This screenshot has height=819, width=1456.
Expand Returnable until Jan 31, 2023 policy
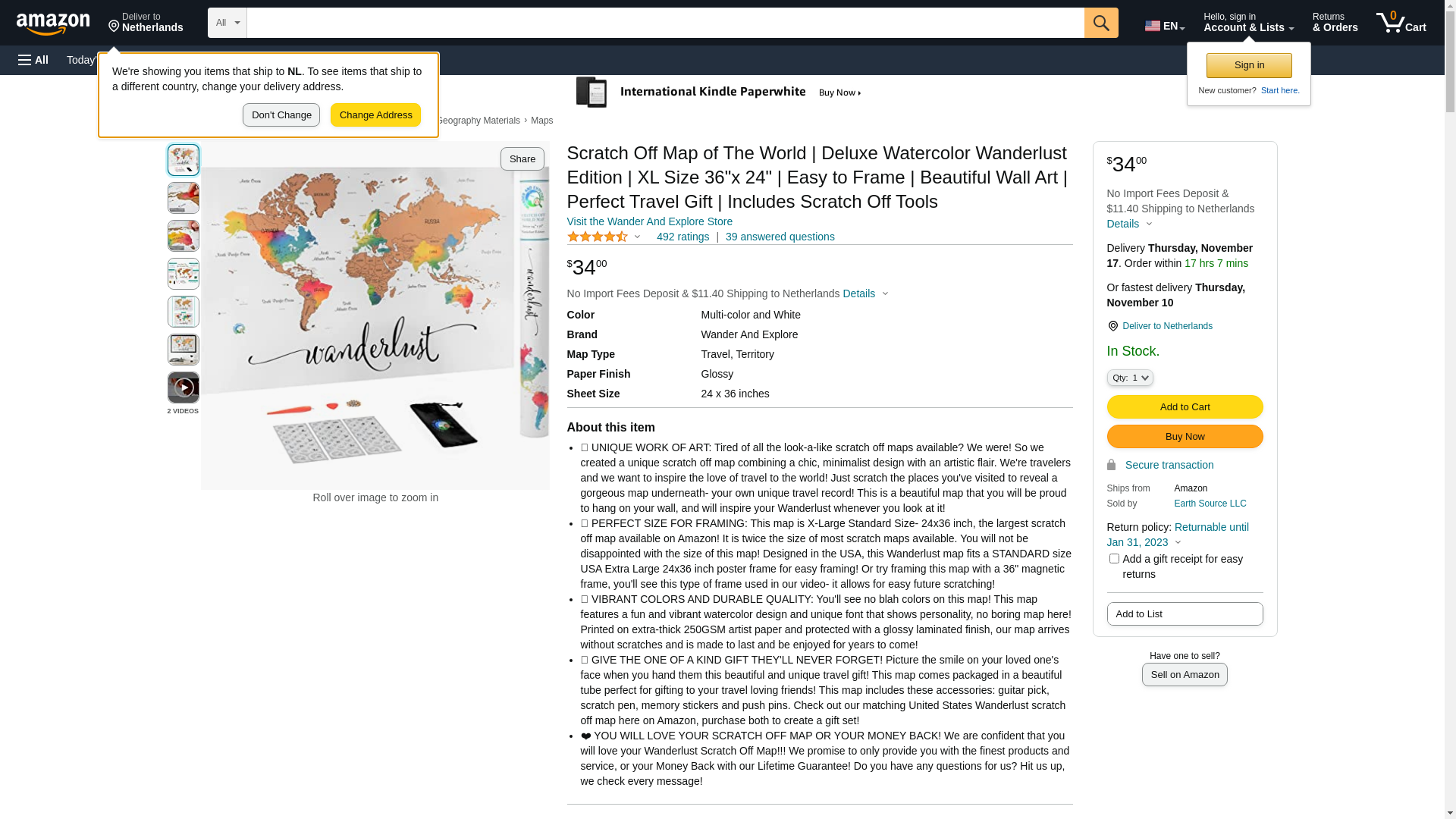click(1178, 535)
